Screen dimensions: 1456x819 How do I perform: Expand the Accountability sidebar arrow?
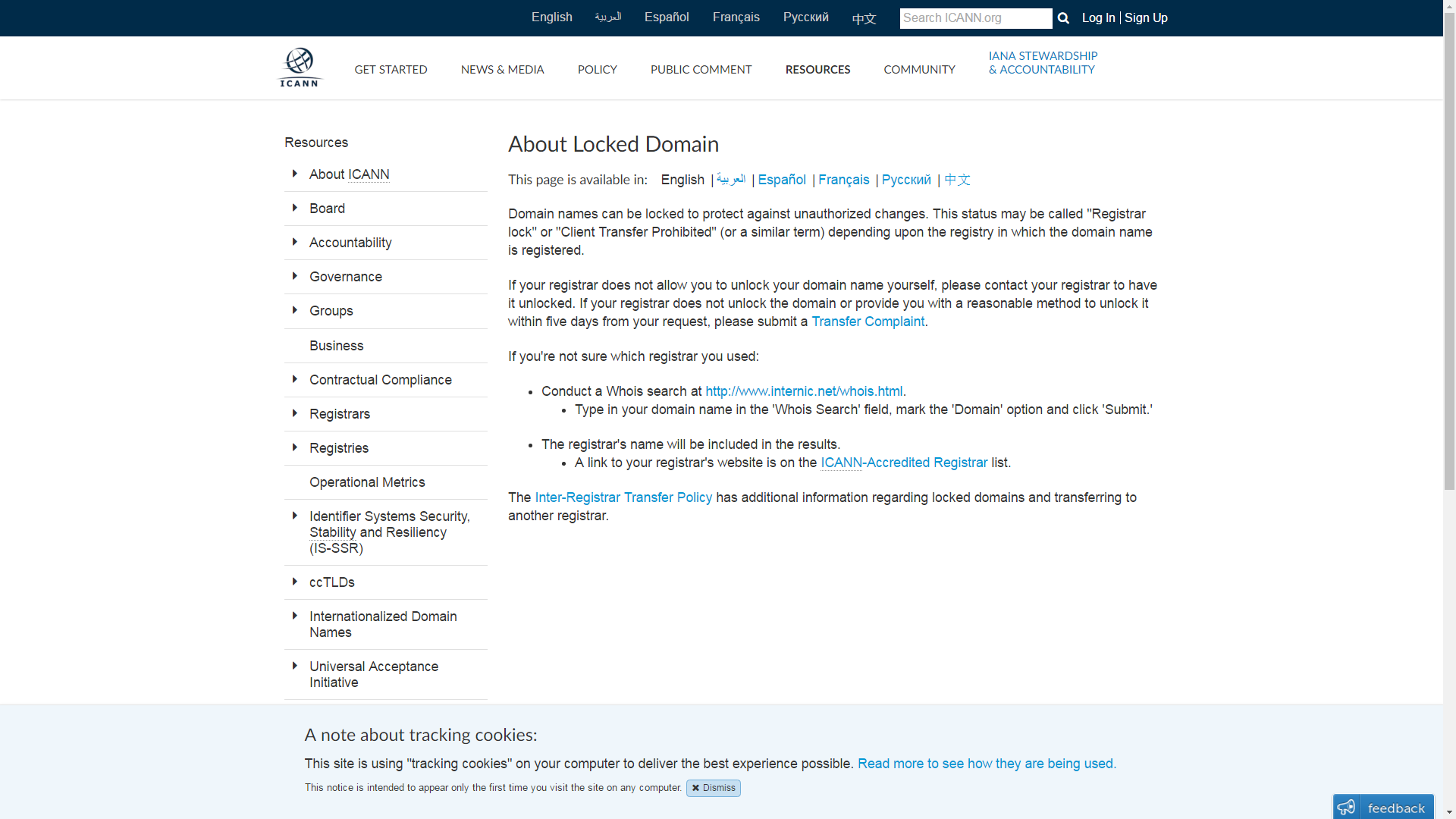[294, 242]
